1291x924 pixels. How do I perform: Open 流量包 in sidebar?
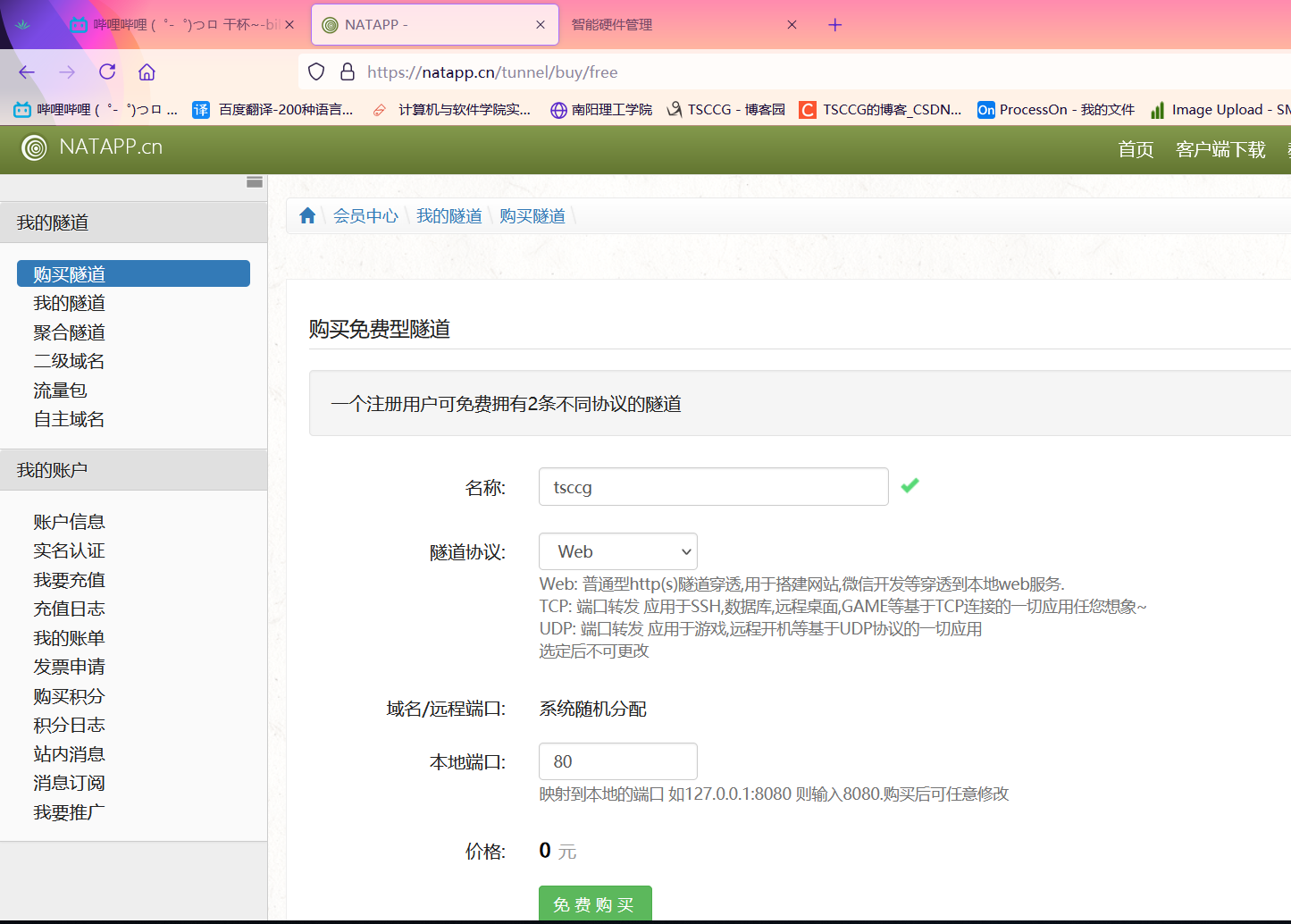pos(60,391)
